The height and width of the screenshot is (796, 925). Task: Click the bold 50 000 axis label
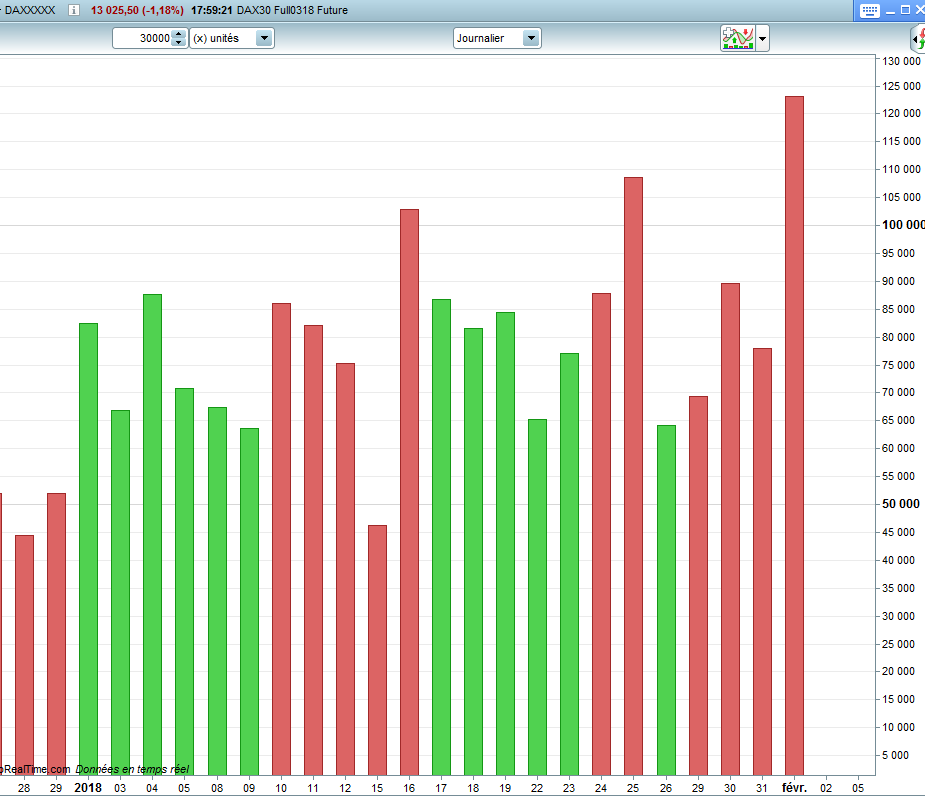tap(901, 504)
